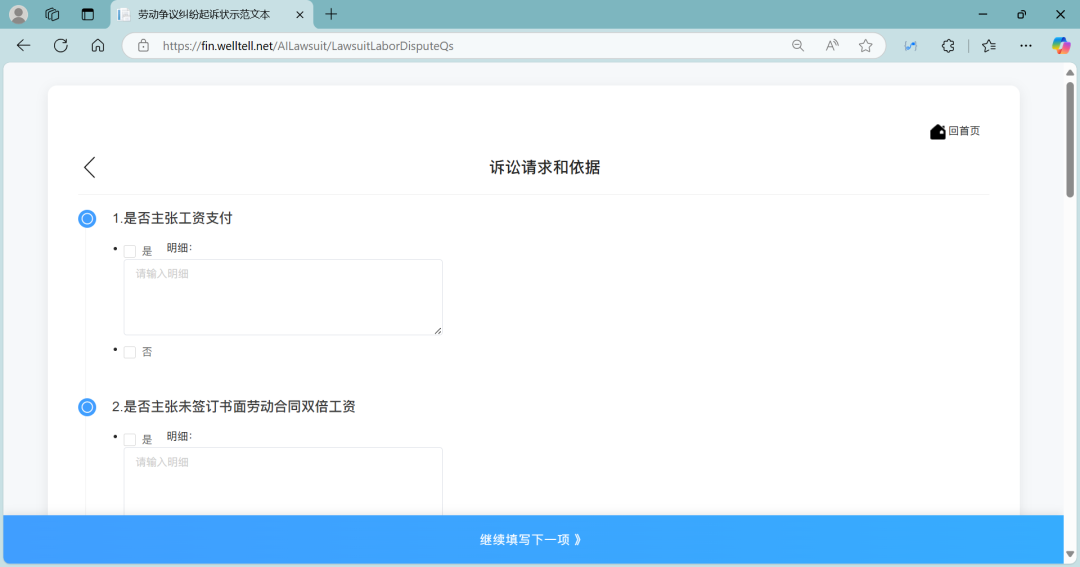
Task: Click the back arrow beside 诉讼请求和依据
Action: click(90, 167)
